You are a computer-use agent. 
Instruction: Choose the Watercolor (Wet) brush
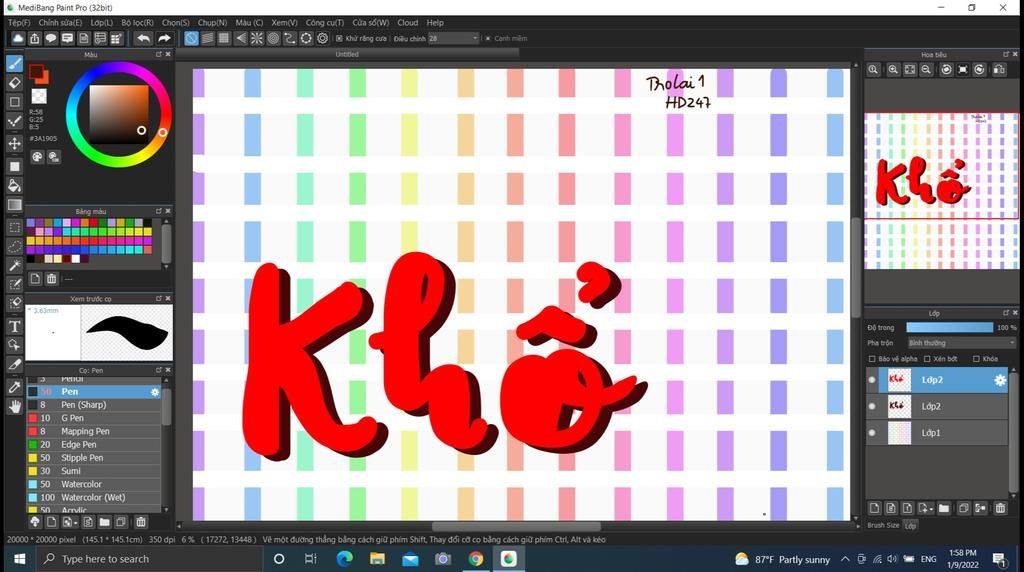pyautogui.click(x=94, y=497)
